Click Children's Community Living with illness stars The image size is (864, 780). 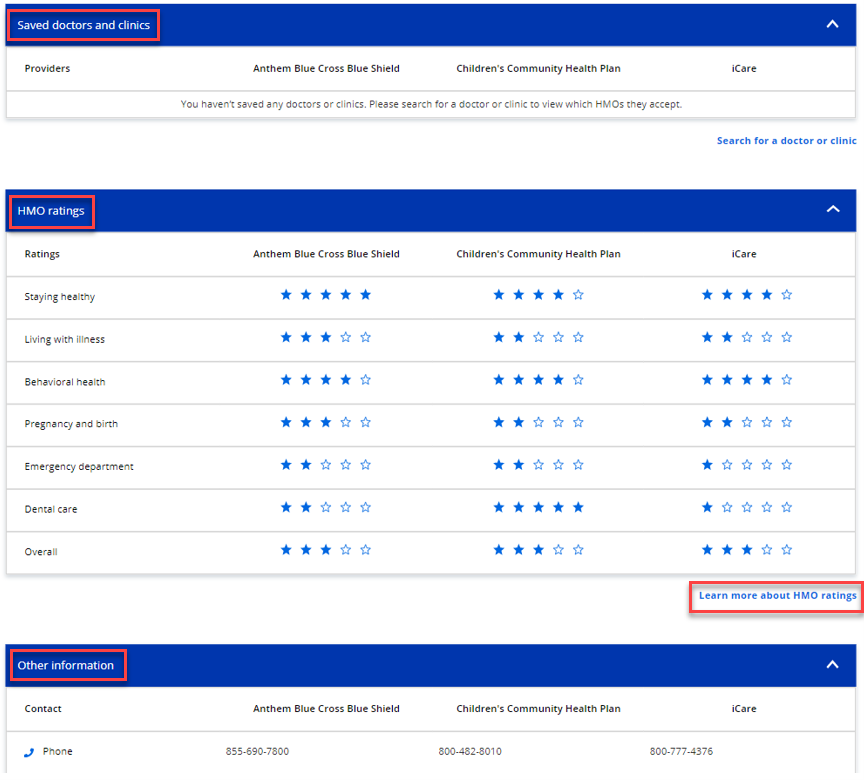pos(538,338)
